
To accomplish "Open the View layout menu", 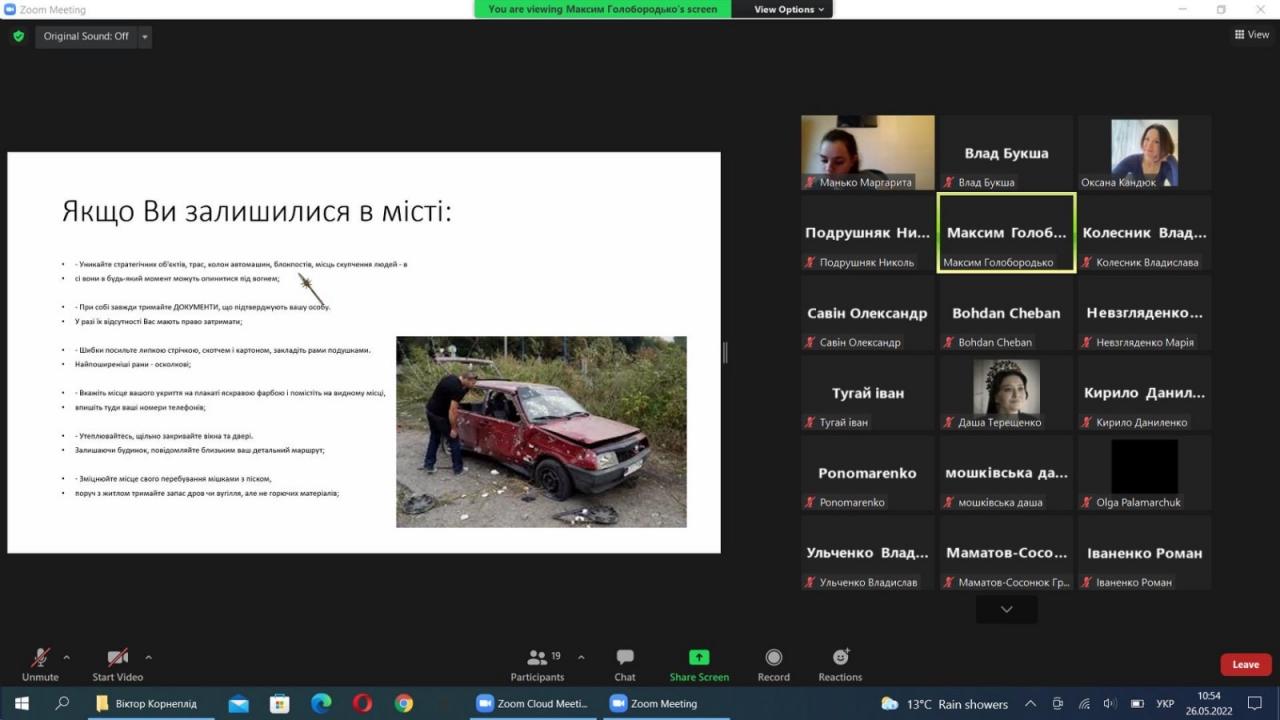I will pos(1251,34).
